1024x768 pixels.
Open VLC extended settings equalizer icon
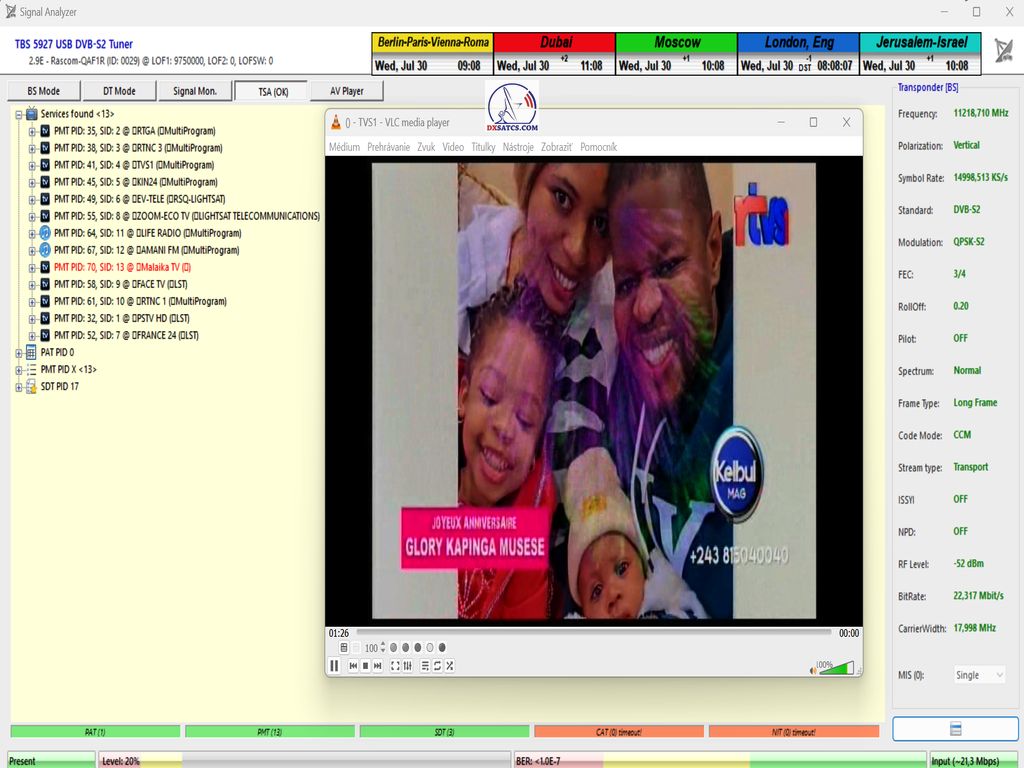(407, 666)
